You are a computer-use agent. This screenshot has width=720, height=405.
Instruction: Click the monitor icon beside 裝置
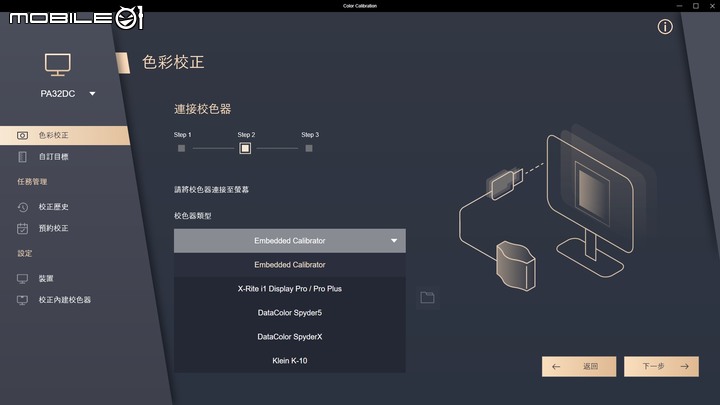click(x=22, y=279)
